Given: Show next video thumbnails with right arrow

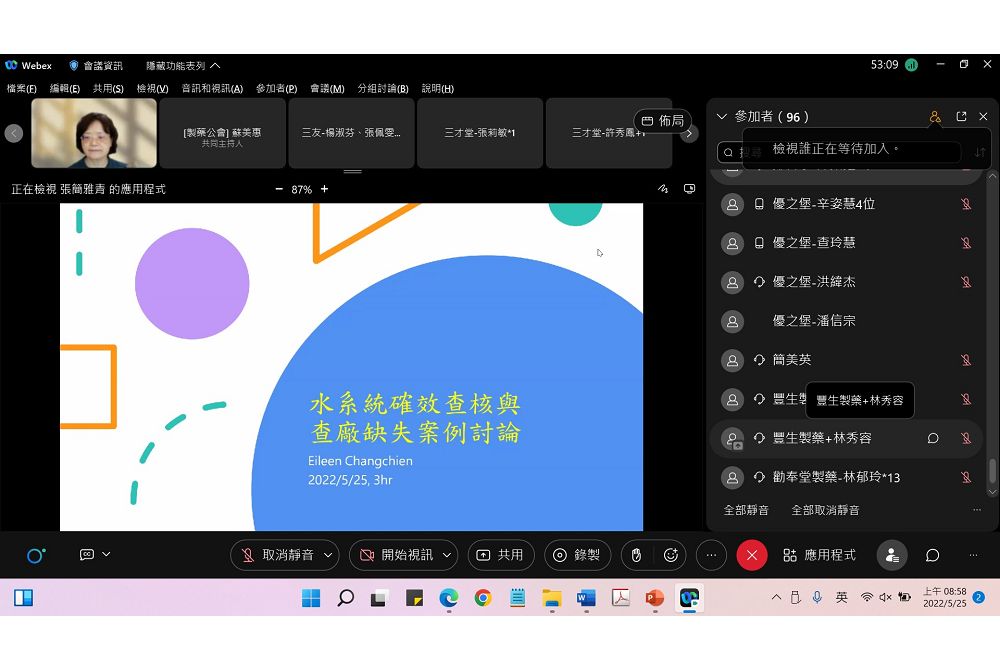Looking at the screenshot, I should [x=689, y=133].
